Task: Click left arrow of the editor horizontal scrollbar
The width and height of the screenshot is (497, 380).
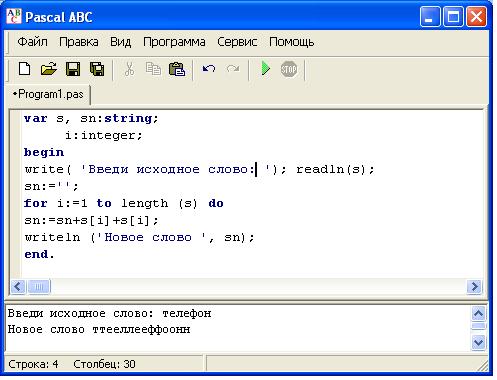Action: [x=18, y=287]
